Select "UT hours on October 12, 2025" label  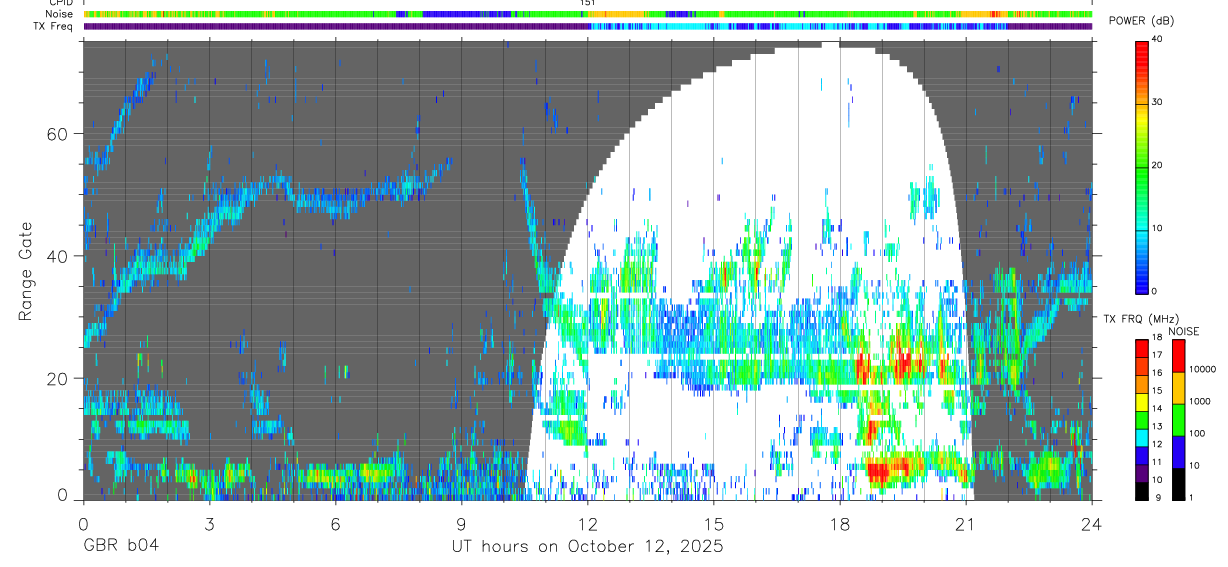tap(586, 547)
